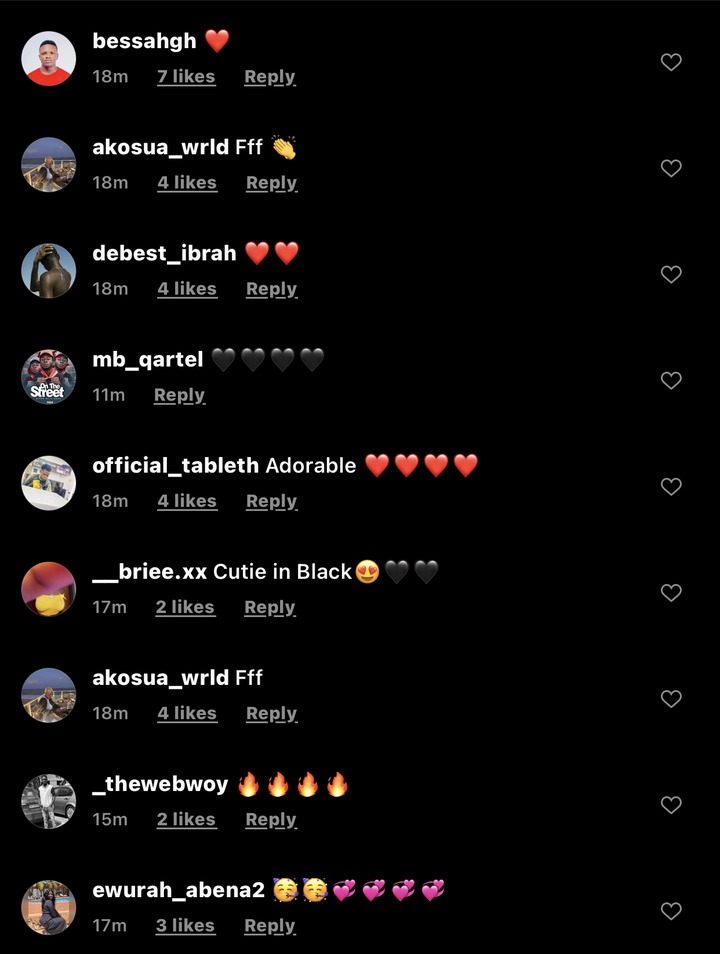The image size is (720, 954).
Task: Like mb_qartel's black hearts comment
Action: click(x=671, y=380)
